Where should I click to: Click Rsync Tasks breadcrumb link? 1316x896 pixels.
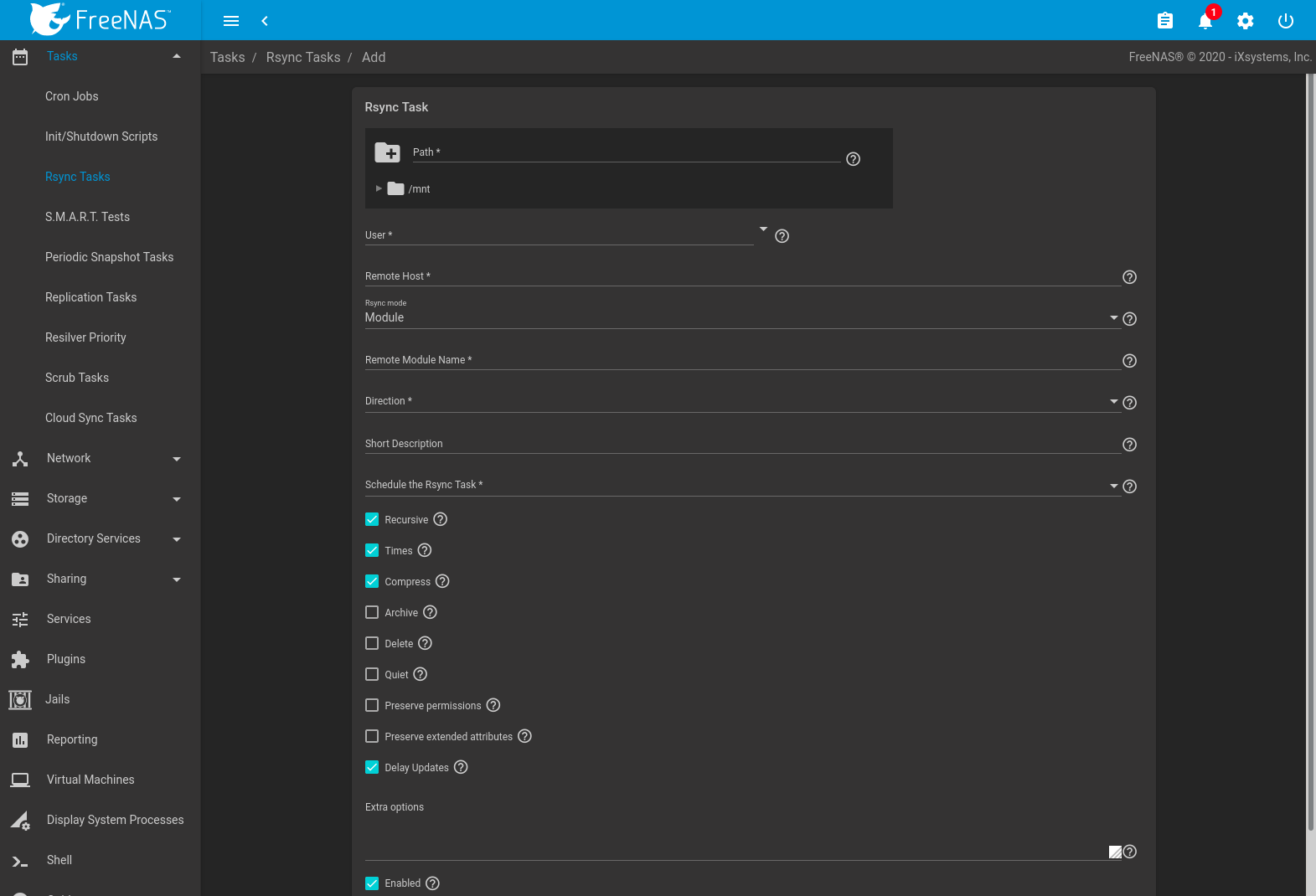pyautogui.click(x=303, y=57)
